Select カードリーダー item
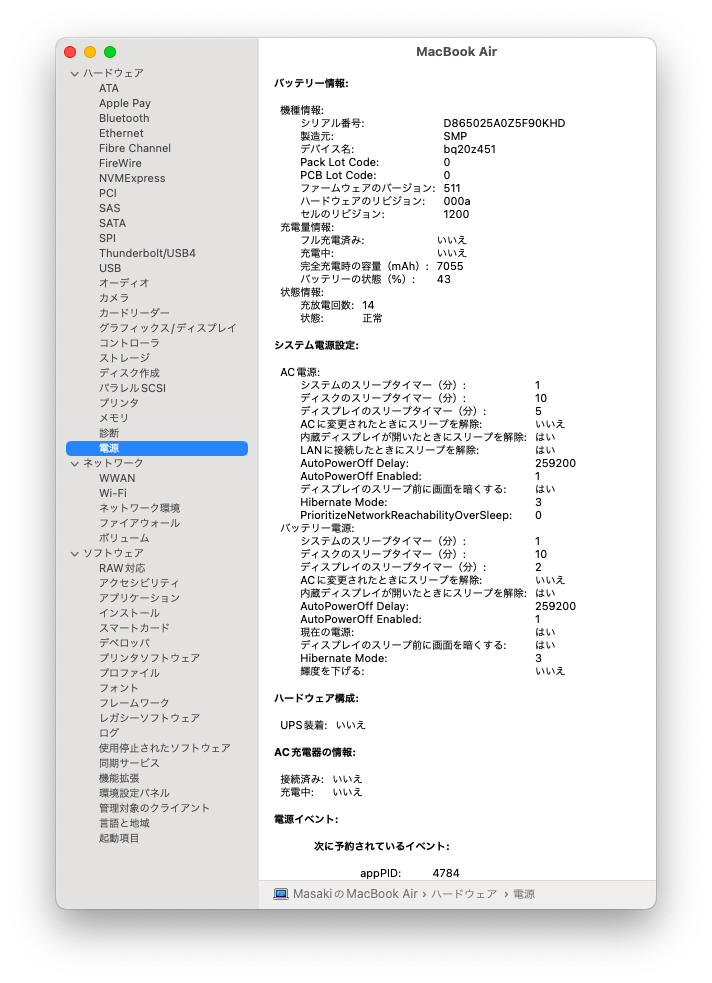 tap(134, 313)
